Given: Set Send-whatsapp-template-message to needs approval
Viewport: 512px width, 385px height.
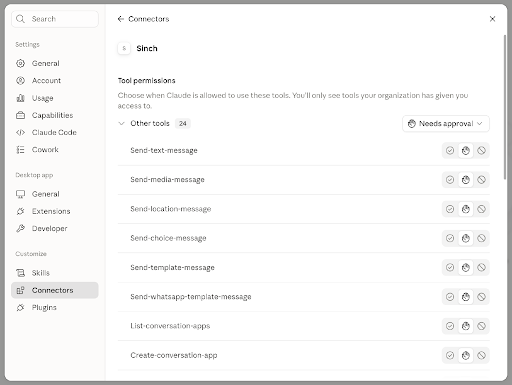Looking at the screenshot, I should click(466, 297).
